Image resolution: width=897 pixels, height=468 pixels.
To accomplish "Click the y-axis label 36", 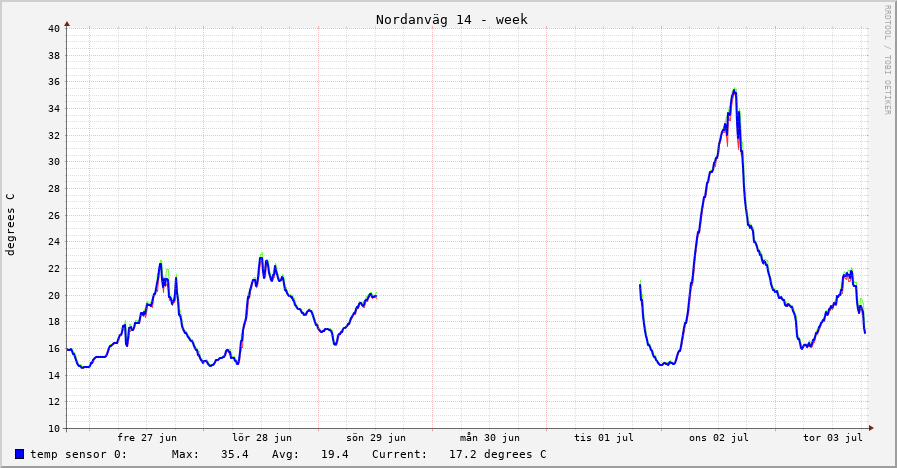I will (x=54, y=82).
